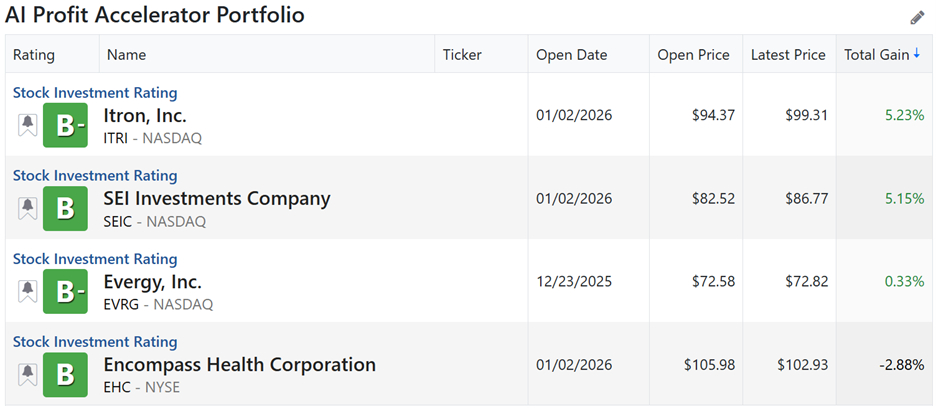Toggle the alert bell for SEI Investments Company
The image size is (936, 406).
(27, 208)
